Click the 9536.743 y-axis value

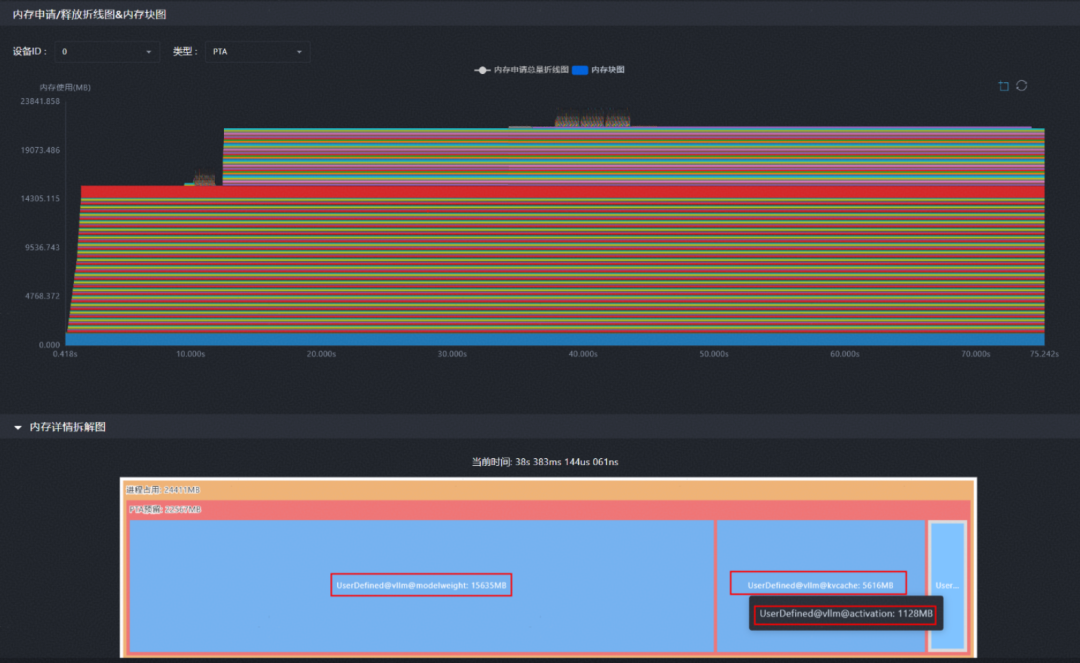[42, 247]
